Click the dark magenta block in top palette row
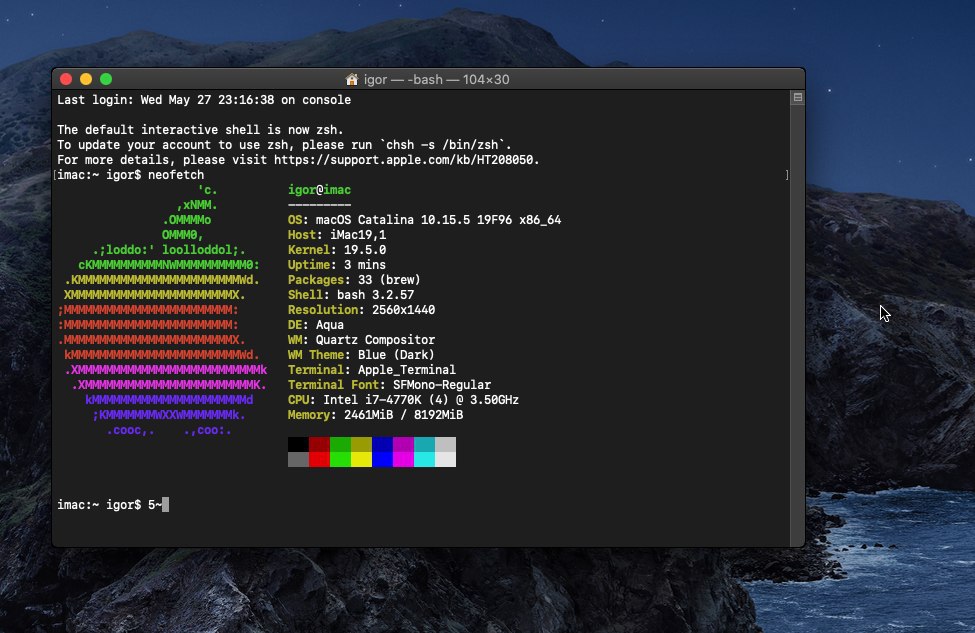Screen dimensions: 975x633 [x=404, y=444]
